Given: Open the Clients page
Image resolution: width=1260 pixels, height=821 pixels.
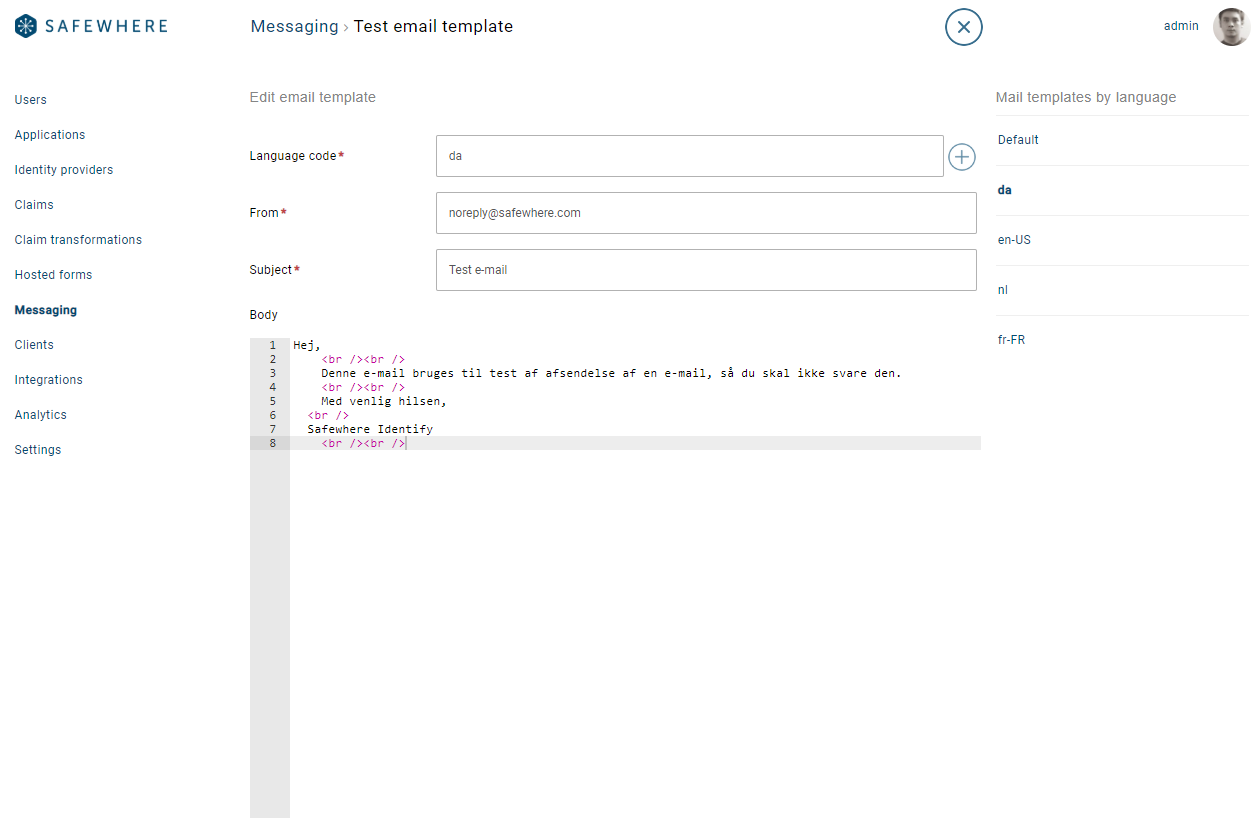Looking at the screenshot, I should [33, 344].
